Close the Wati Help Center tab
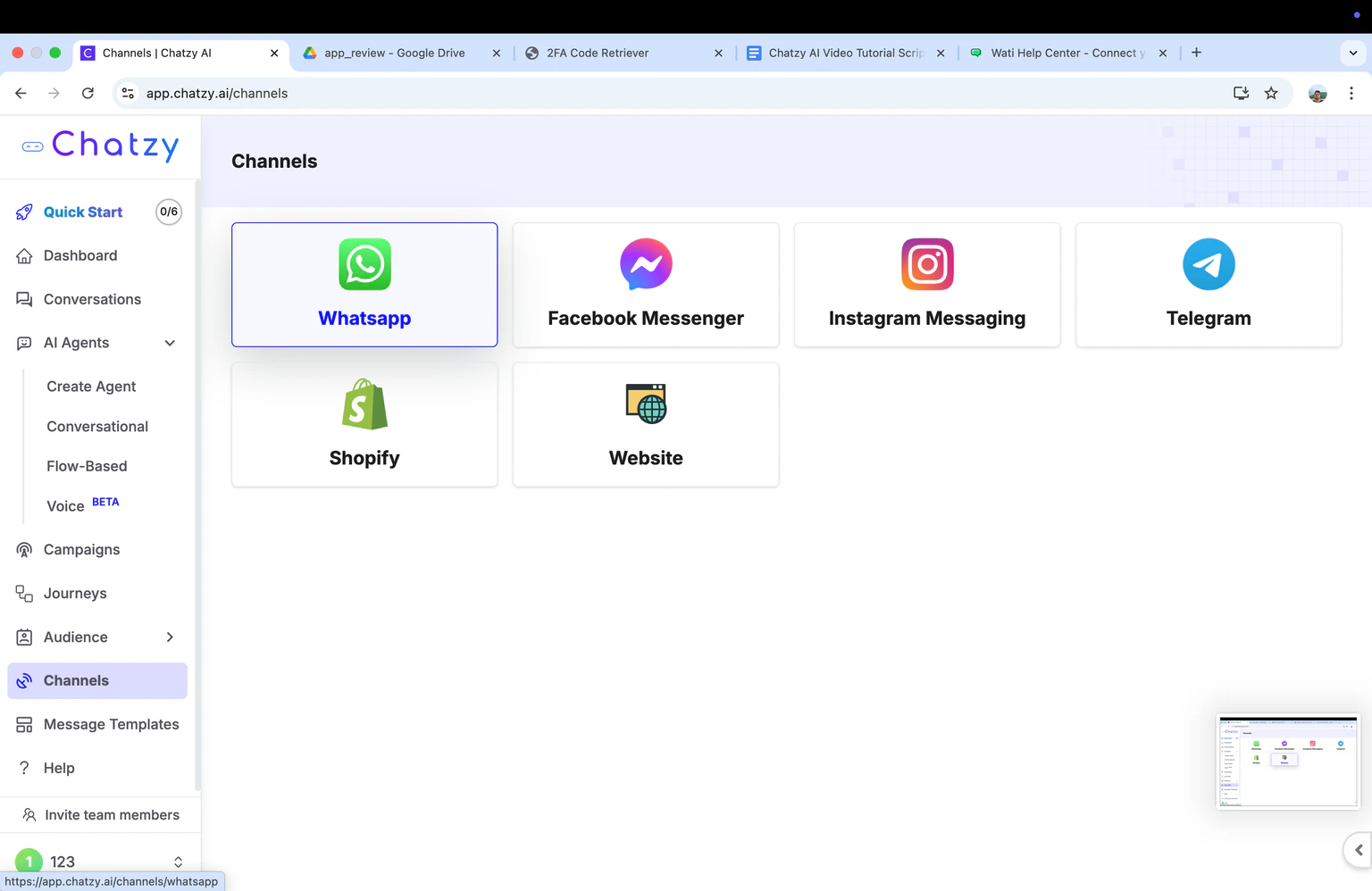 coord(1163,53)
